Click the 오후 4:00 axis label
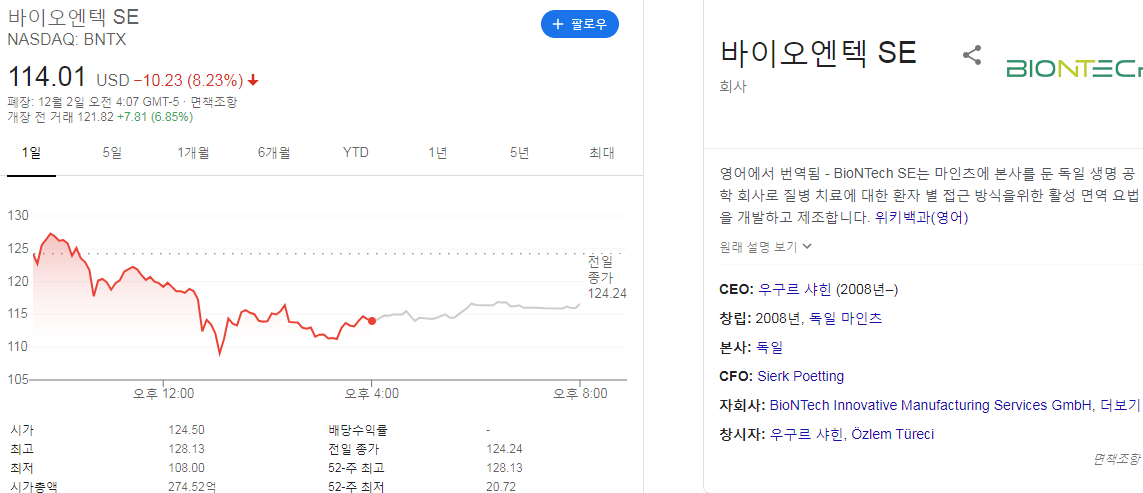Image resolution: width=1143 pixels, height=493 pixels. tap(372, 394)
